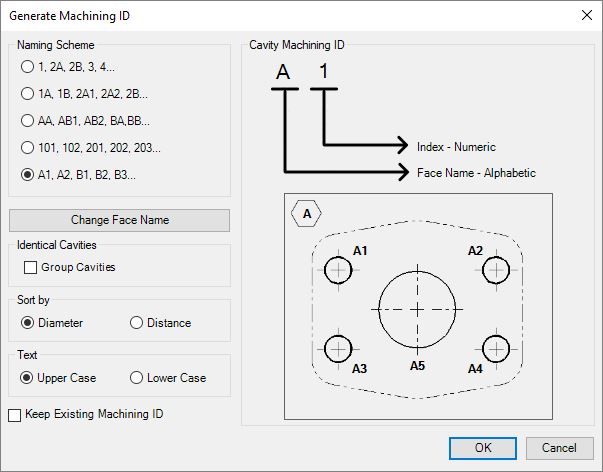Choose the '1A, 1B, 2A1, 2A2, 2B...' scheme
The image size is (603, 472).
(27, 94)
